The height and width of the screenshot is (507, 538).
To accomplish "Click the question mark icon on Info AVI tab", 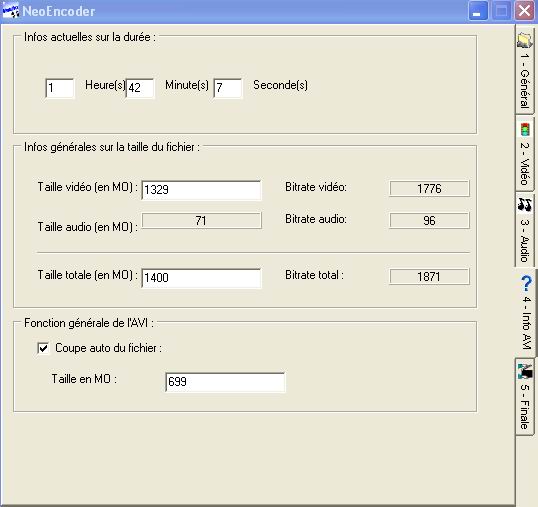I will coord(526,283).
